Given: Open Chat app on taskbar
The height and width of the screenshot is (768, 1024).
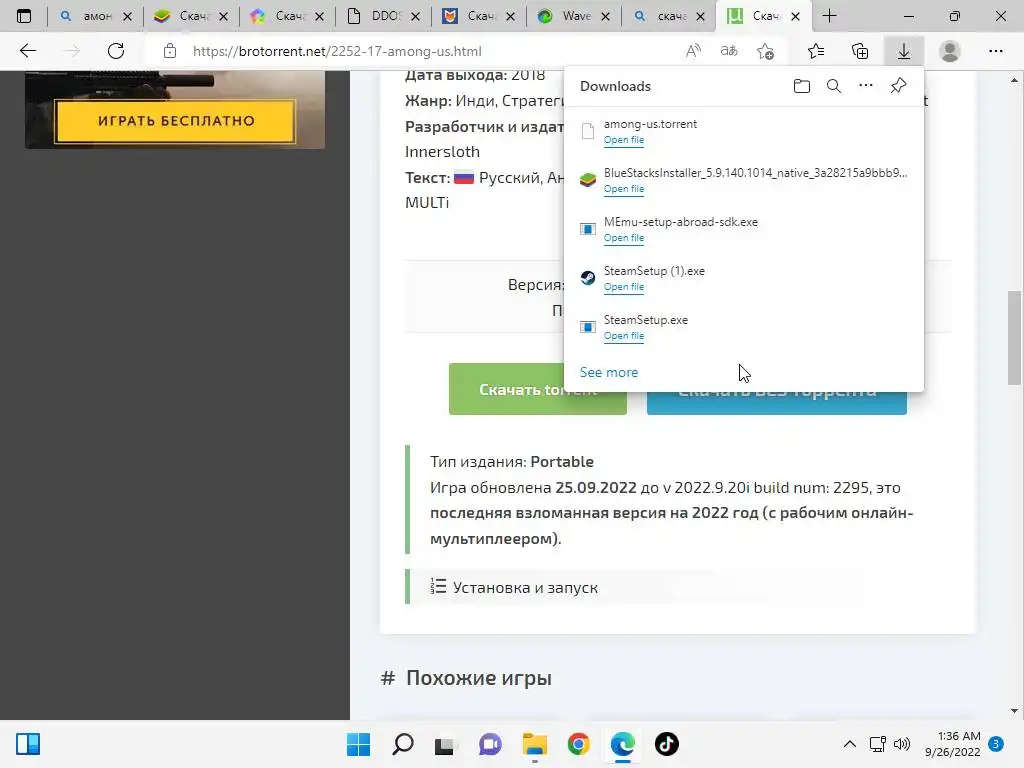Looking at the screenshot, I should click(x=490, y=744).
